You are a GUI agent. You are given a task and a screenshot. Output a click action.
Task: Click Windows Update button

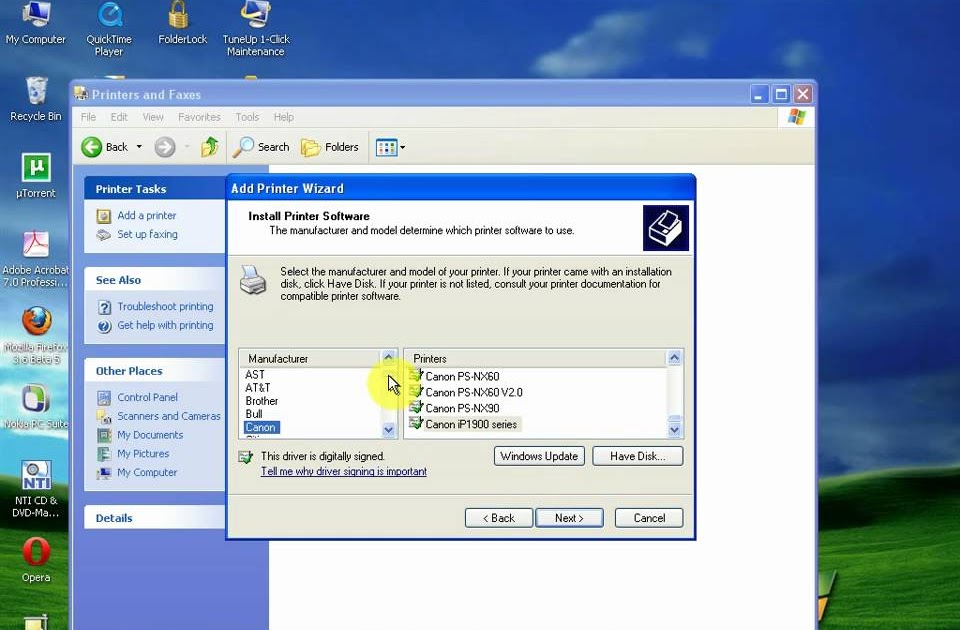pyautogui.click(x=539, y=456)
